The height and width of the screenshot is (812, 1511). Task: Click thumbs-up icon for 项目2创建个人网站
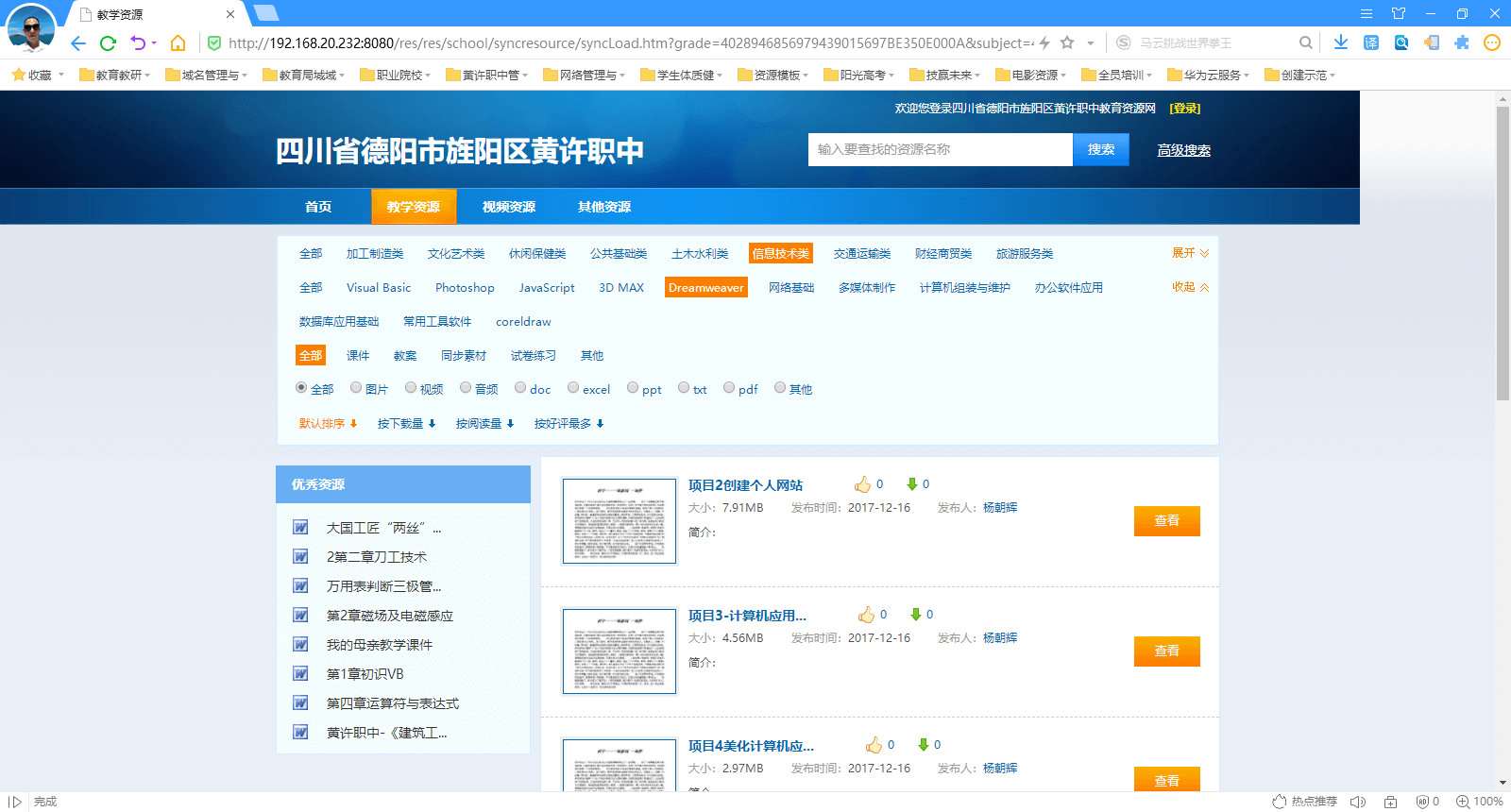click(862, 484)
